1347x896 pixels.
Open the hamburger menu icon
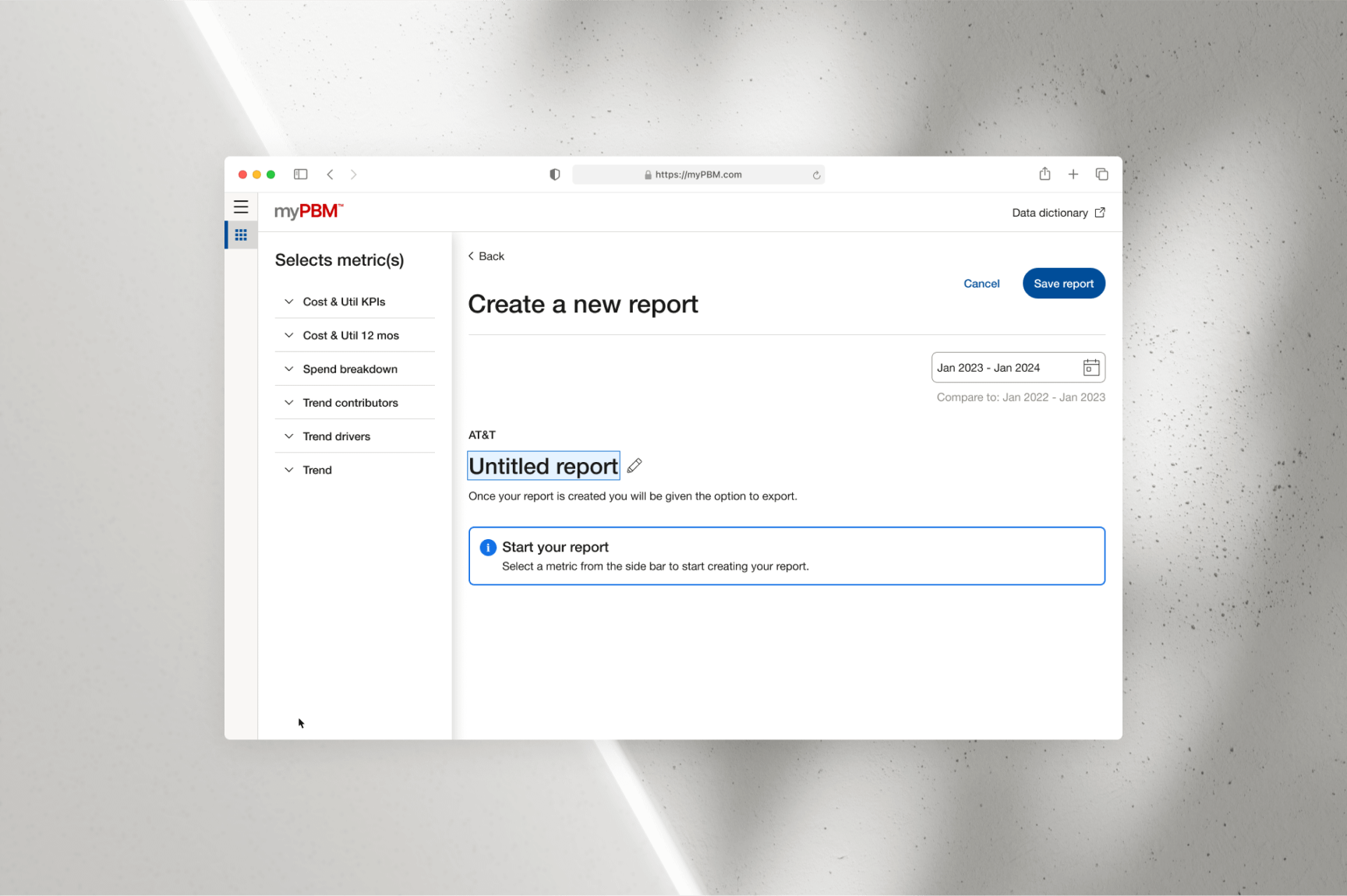point(241,207)
